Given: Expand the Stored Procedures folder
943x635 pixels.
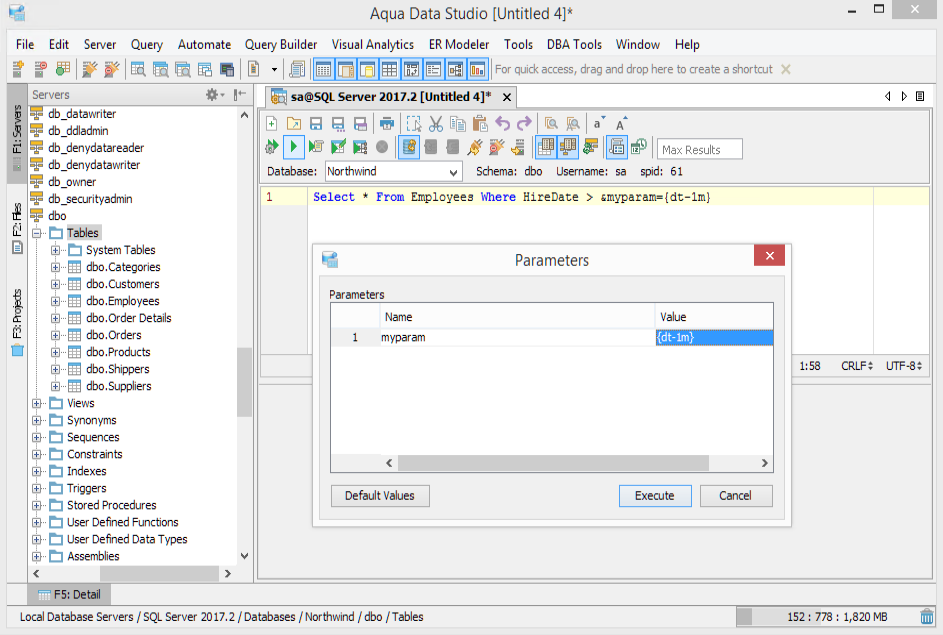Looking at the screenshot, I should [37, 506].
